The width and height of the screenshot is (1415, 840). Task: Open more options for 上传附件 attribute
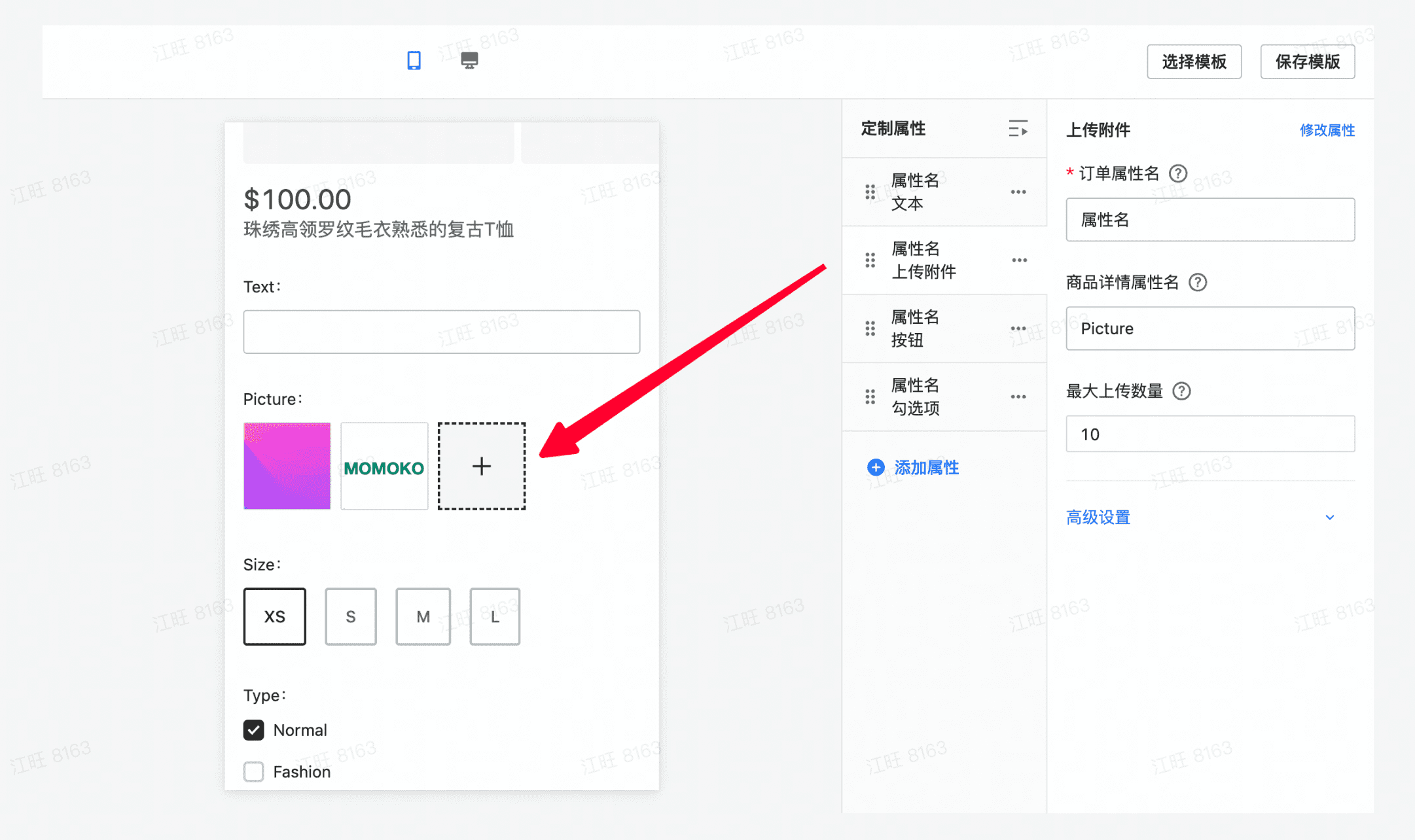tap(1018, 260)
